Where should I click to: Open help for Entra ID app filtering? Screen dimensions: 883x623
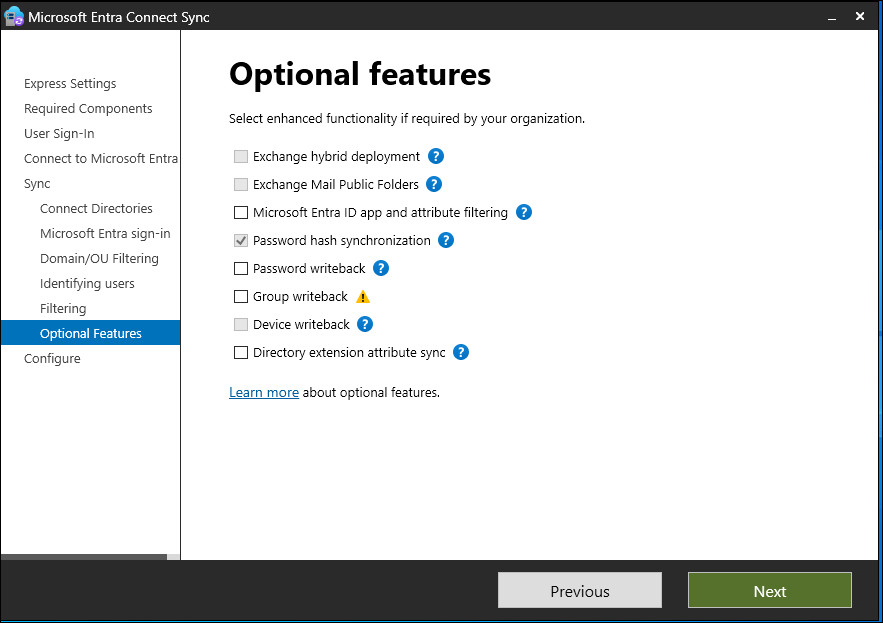523,212
